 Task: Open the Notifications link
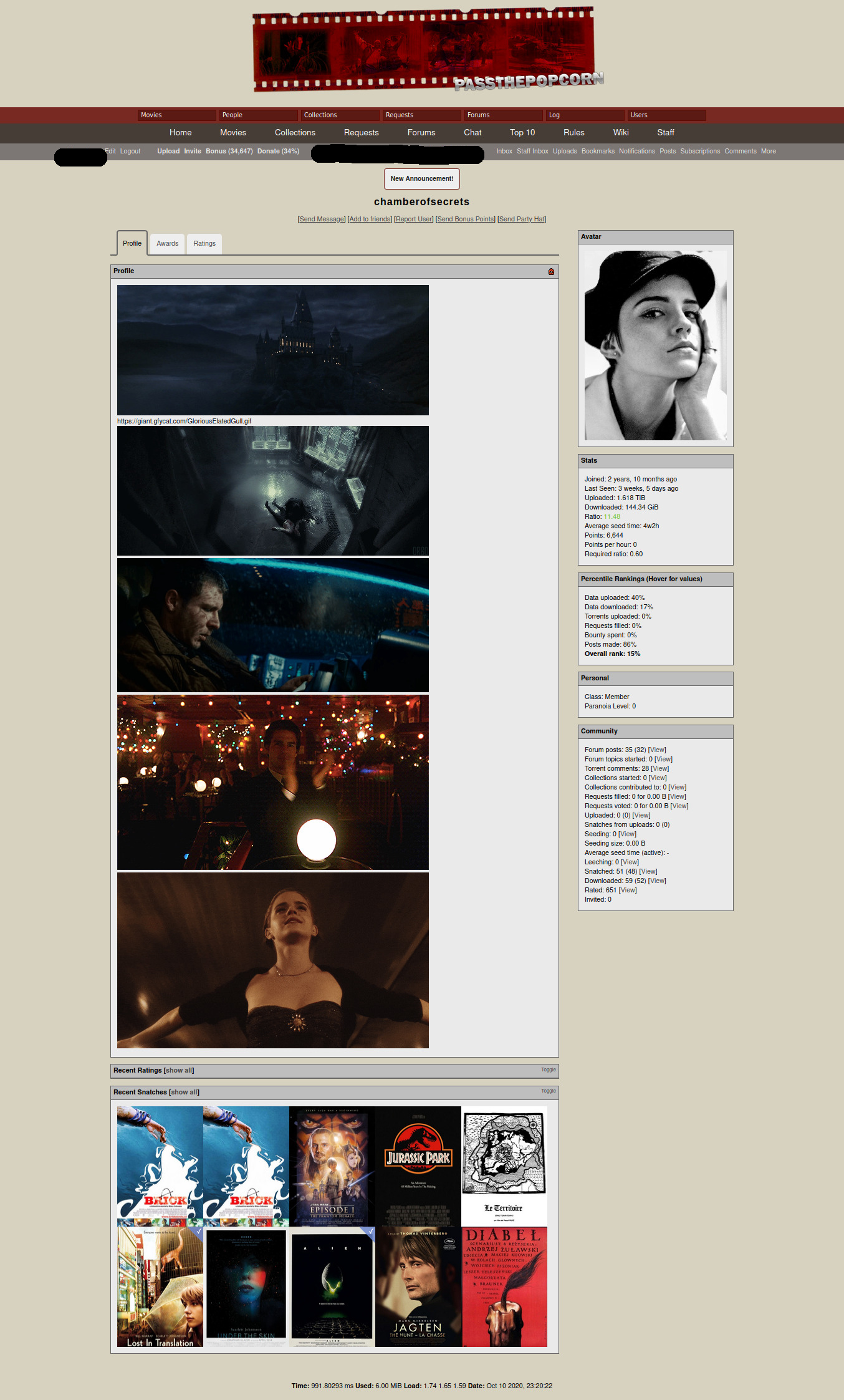tap(637, 151)
